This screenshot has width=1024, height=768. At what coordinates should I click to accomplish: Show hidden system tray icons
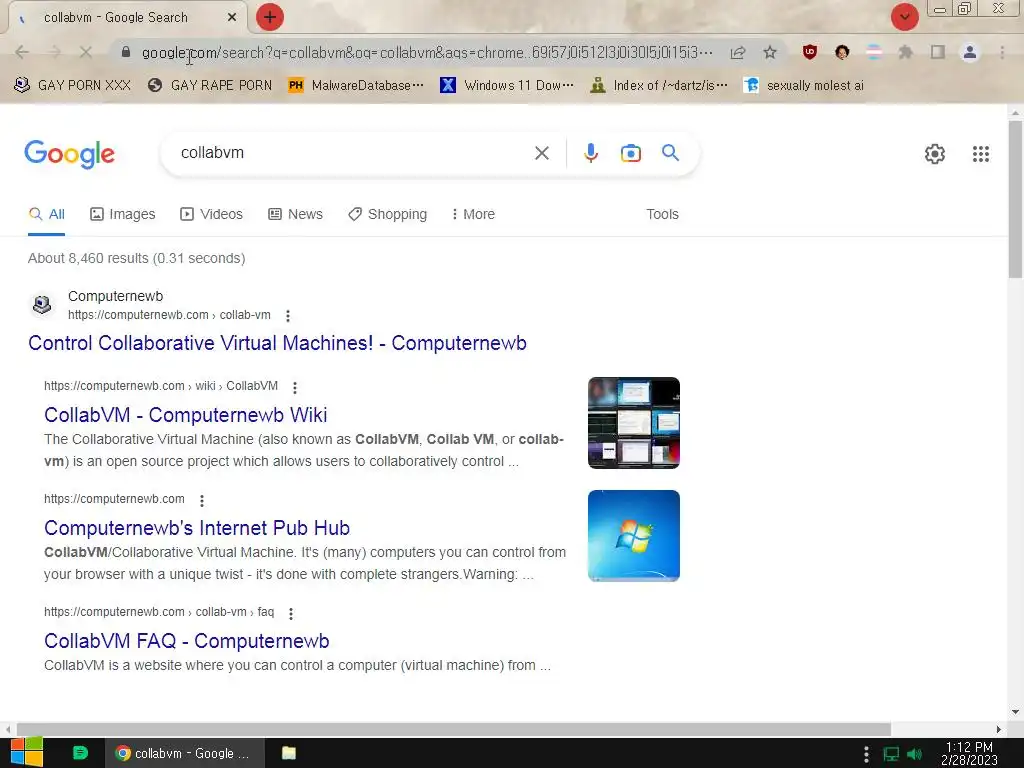[x=866, y=754]
